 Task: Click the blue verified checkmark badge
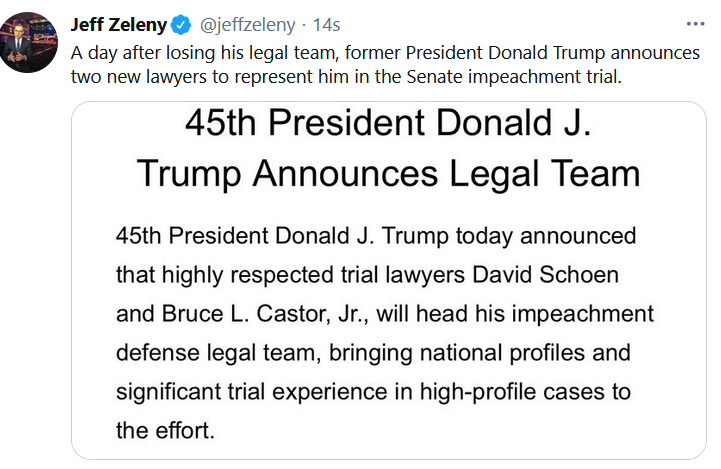click(x=181, y=25)
